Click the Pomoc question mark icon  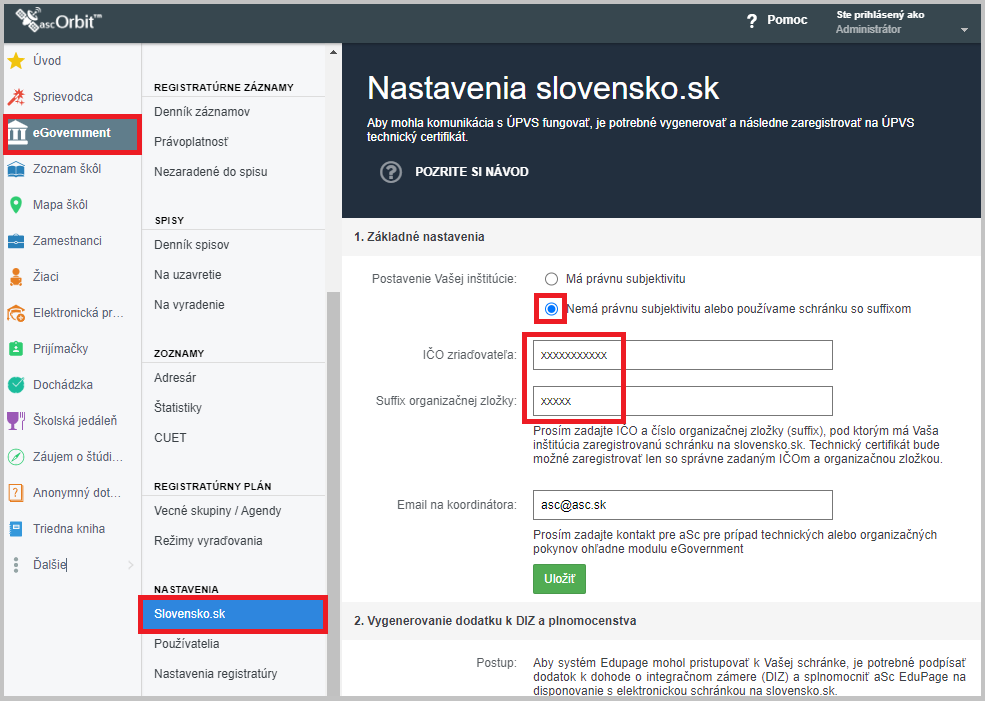click(751, 21)
